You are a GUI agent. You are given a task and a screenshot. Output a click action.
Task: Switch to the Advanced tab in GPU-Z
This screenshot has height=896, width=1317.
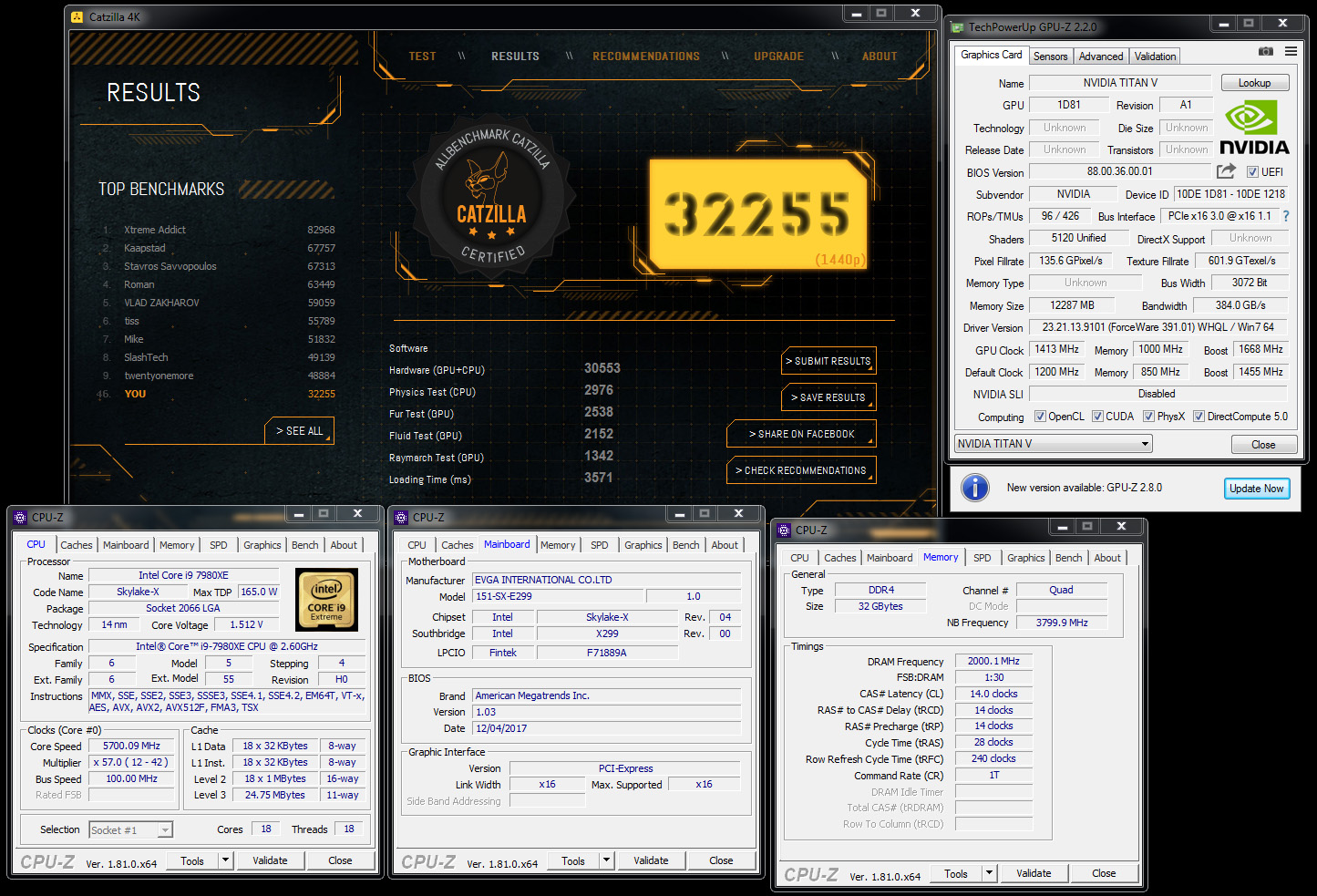coord(1101,57)
